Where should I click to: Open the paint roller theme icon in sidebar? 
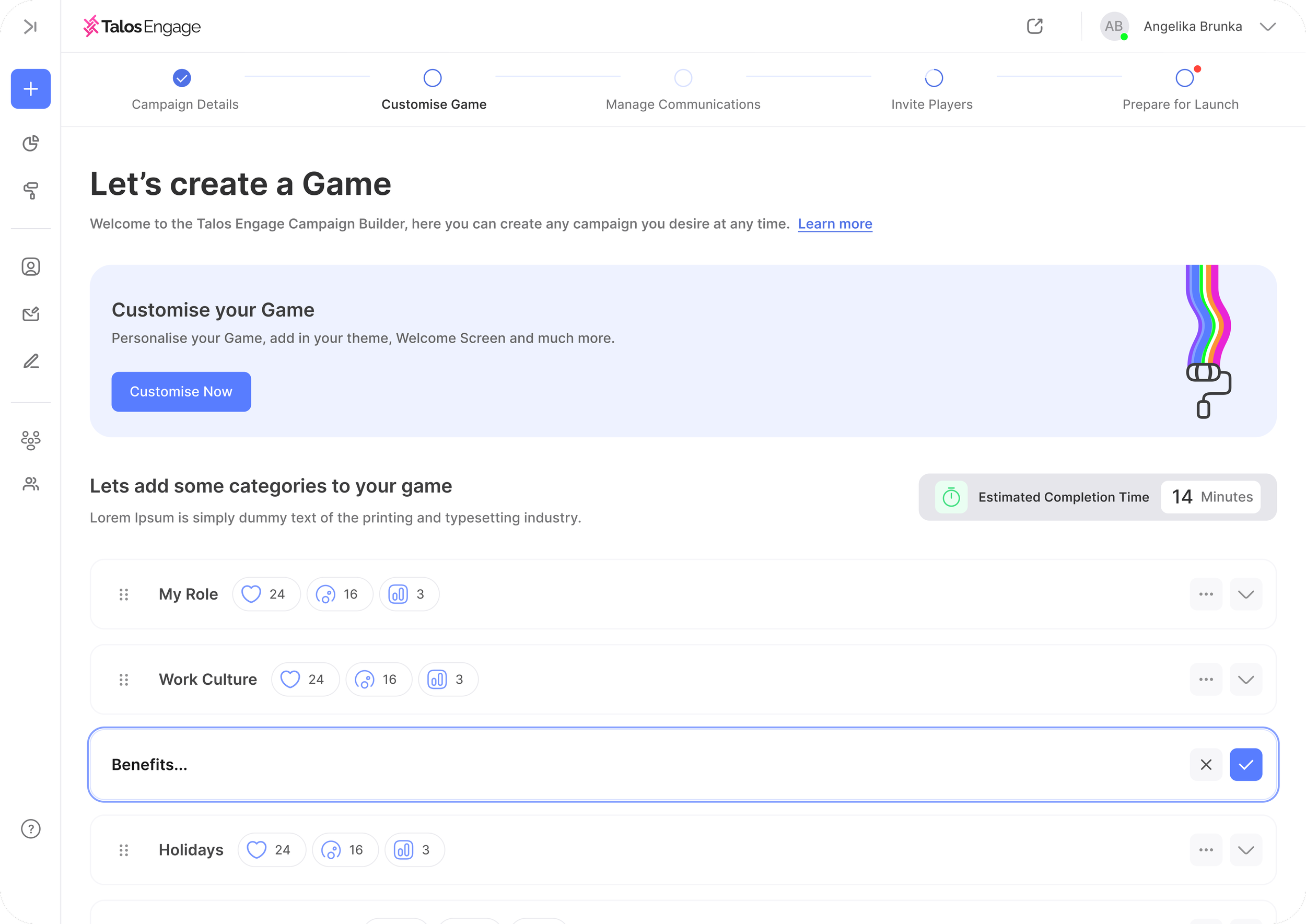pos(31,191)
